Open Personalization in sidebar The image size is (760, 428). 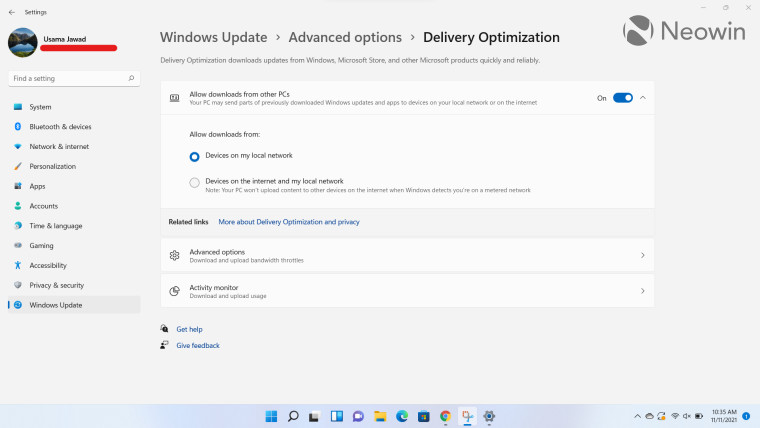pos(74,166)
